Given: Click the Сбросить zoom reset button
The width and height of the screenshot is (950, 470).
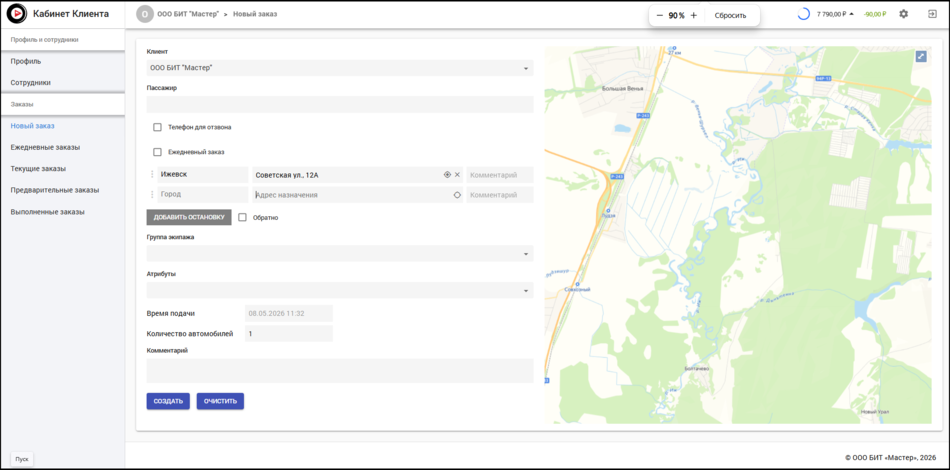Looking at the screenshot, I should 730,15.
